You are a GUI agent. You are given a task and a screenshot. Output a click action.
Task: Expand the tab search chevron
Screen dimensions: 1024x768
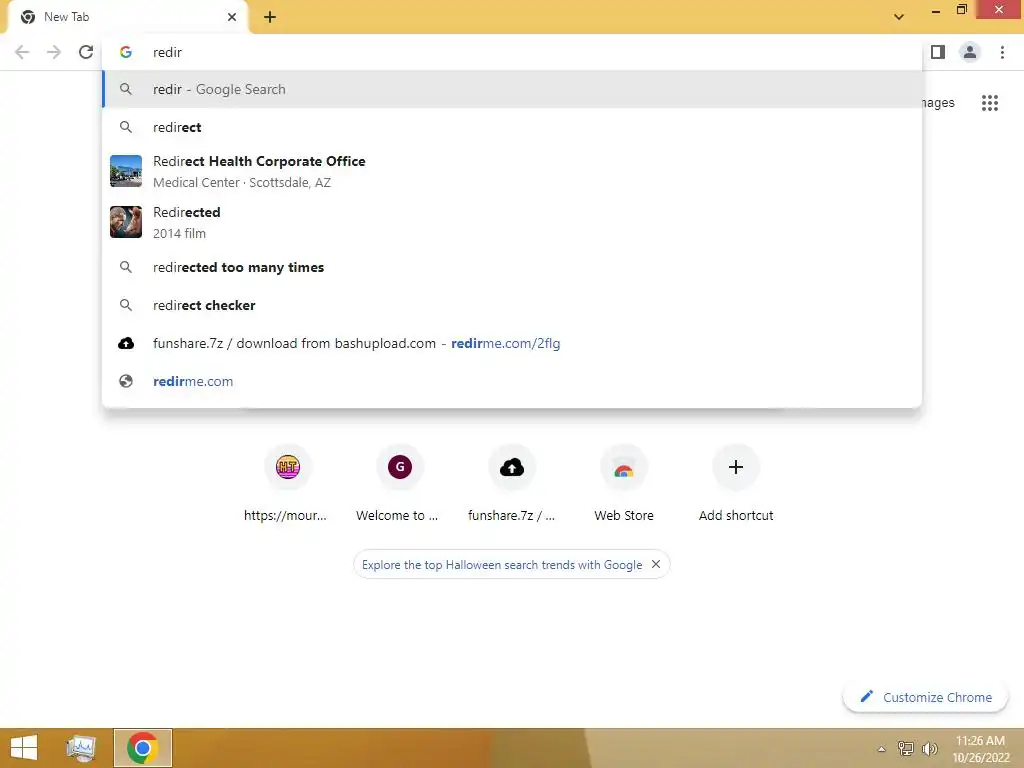coord(899,17)
